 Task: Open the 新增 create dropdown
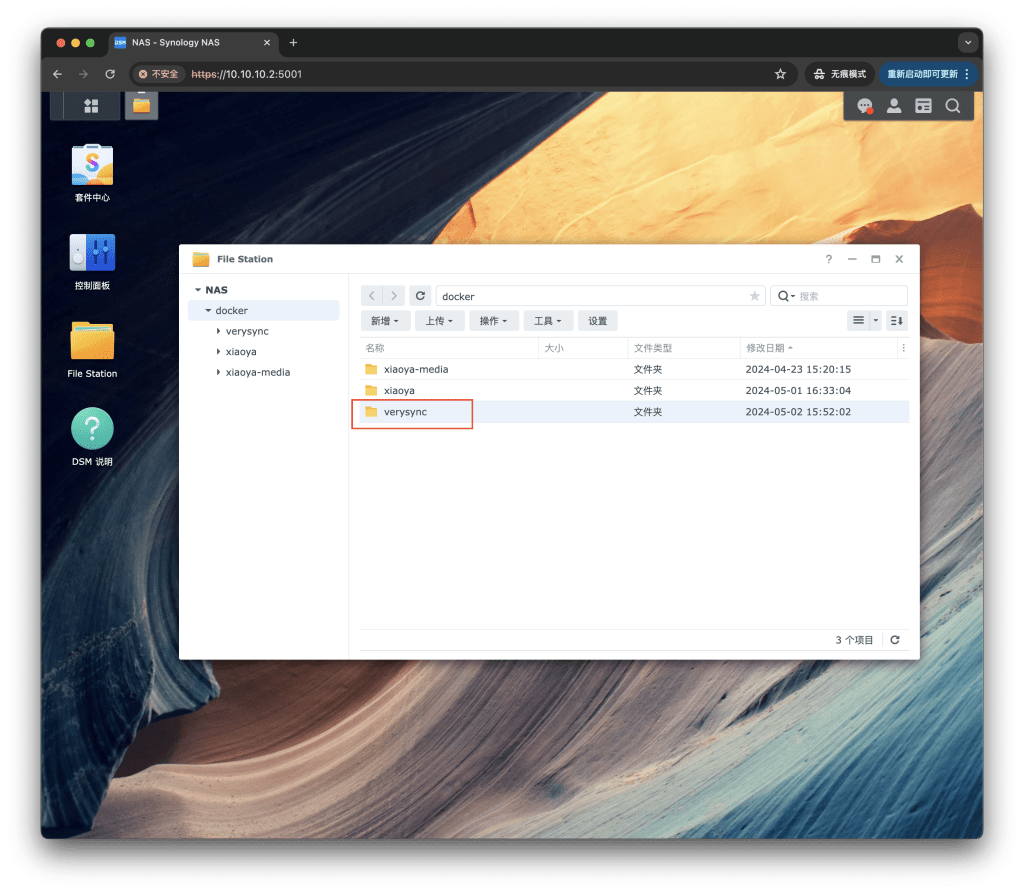point(385,321)
